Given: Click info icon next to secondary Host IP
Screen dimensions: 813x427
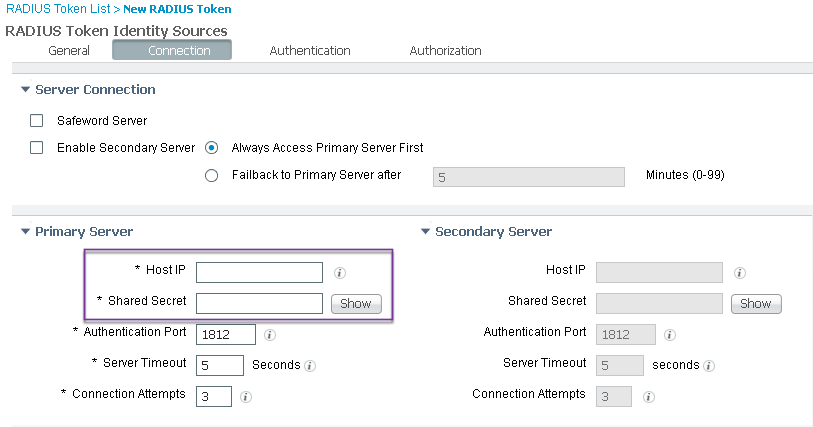Looking at the screenshot, I should click(x=740, y=273).
